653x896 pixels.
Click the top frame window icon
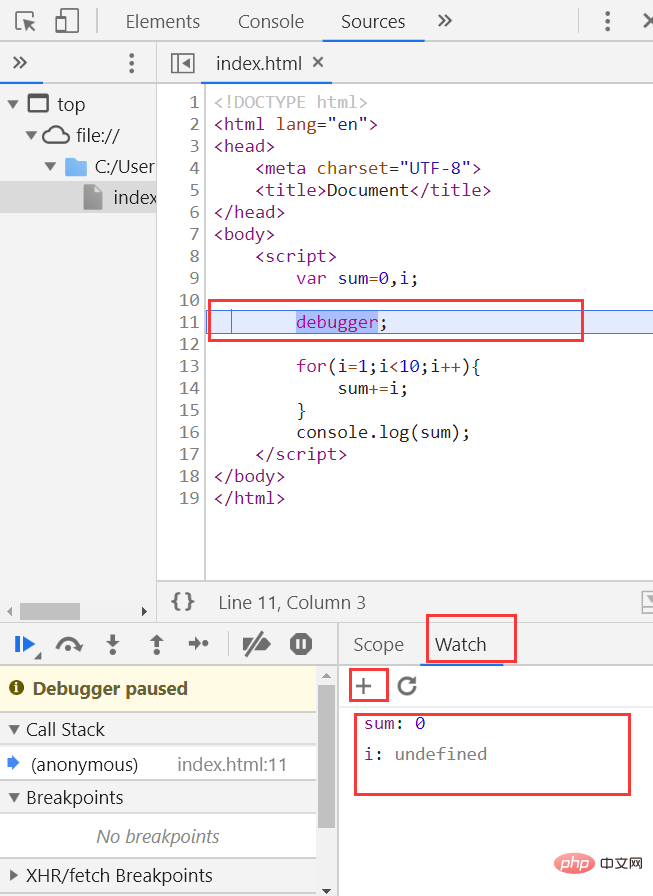tap(38, 103)
